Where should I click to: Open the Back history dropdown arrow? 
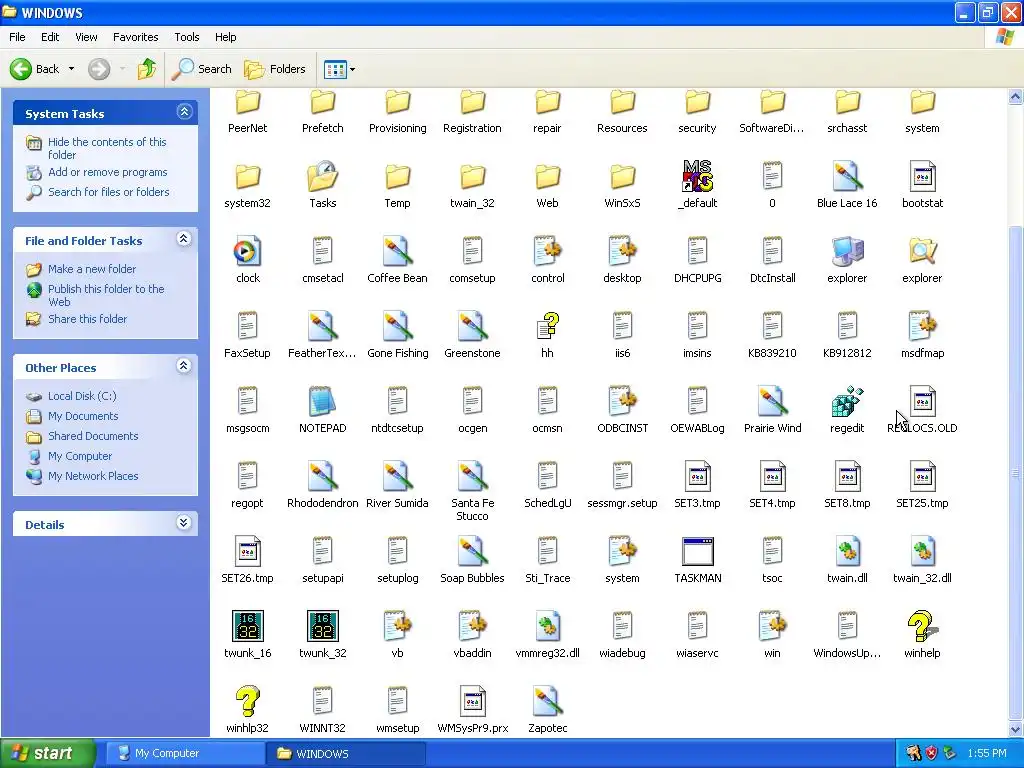tap(71, 69)
